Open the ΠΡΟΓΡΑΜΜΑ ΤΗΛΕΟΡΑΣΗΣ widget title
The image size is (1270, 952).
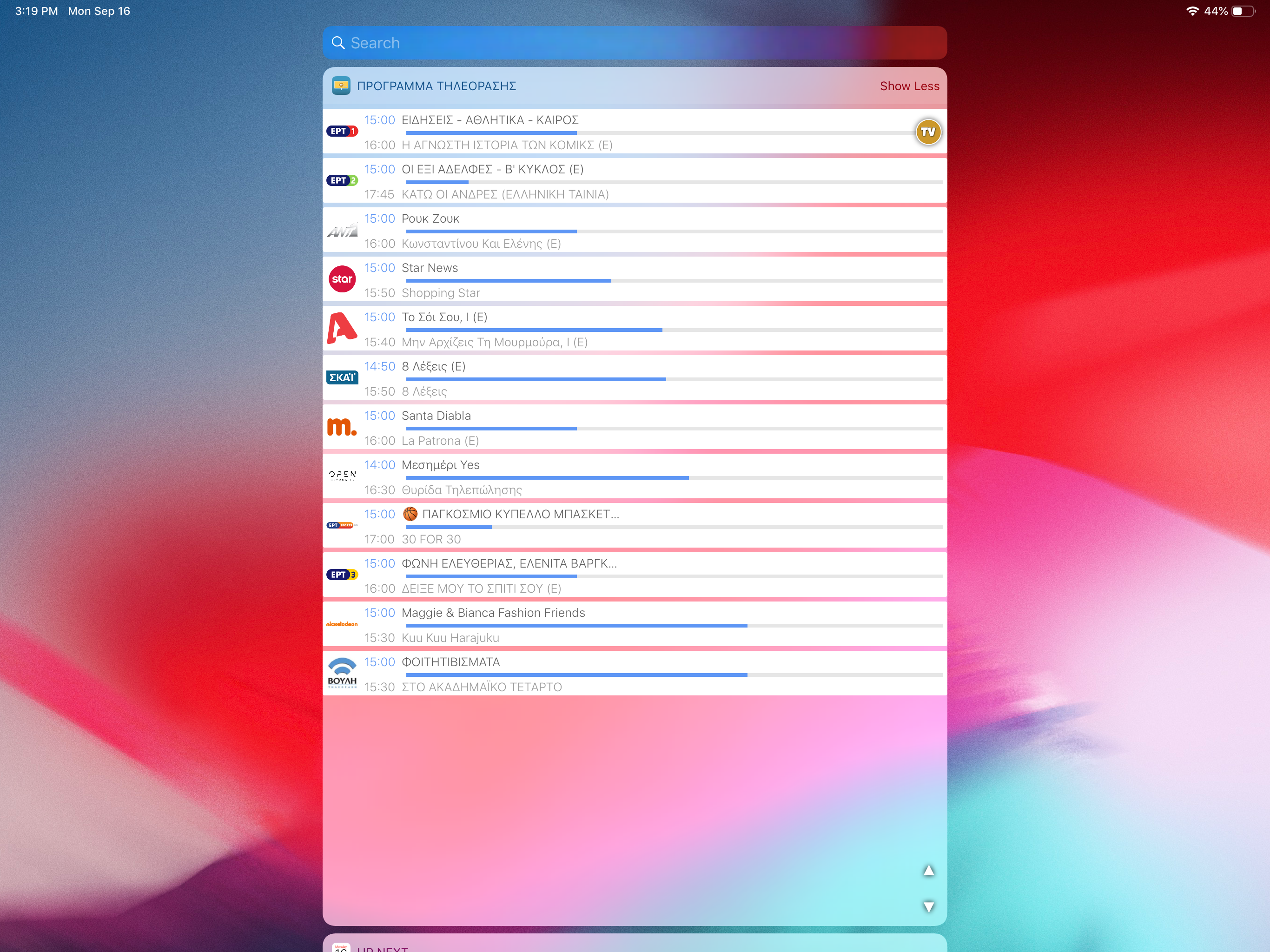click(437, 86)
